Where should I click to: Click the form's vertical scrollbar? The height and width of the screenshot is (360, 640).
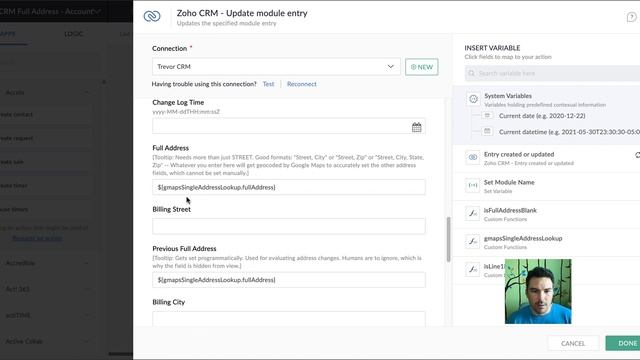point(448,239)
